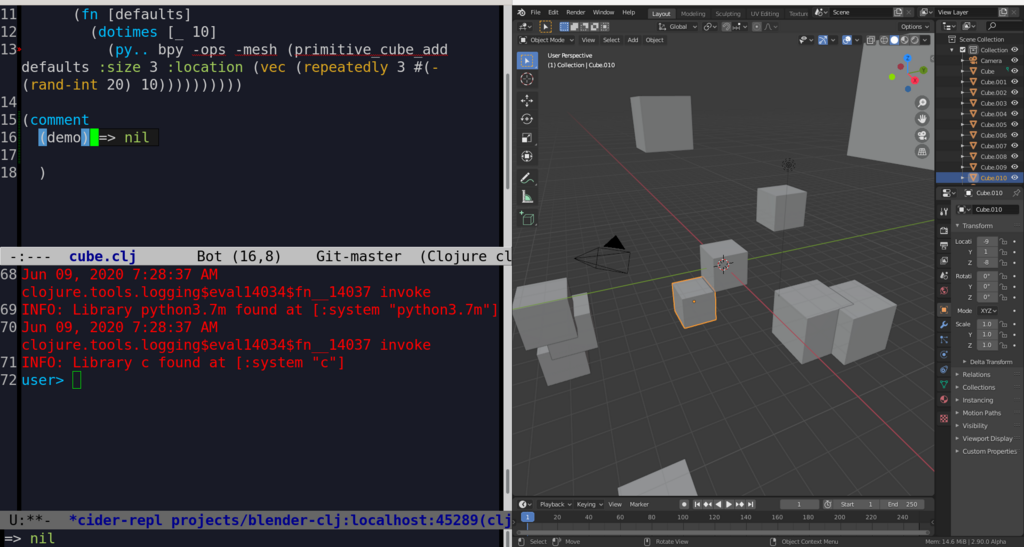Select the Add Cube tool
Screen dimensions: 1024x547
[527, 219]
